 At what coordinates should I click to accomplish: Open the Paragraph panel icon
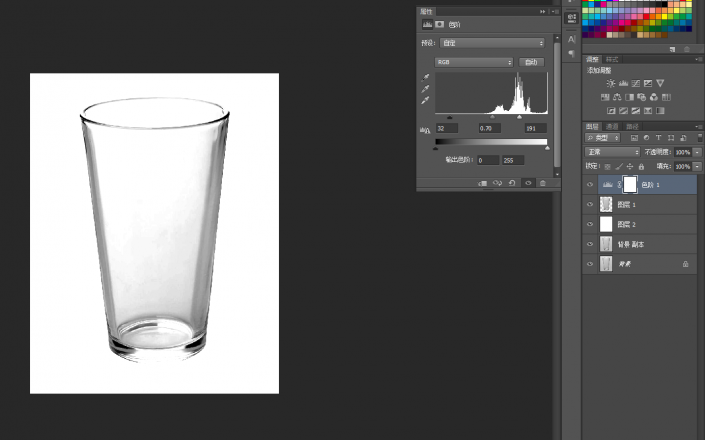[571, 53]
